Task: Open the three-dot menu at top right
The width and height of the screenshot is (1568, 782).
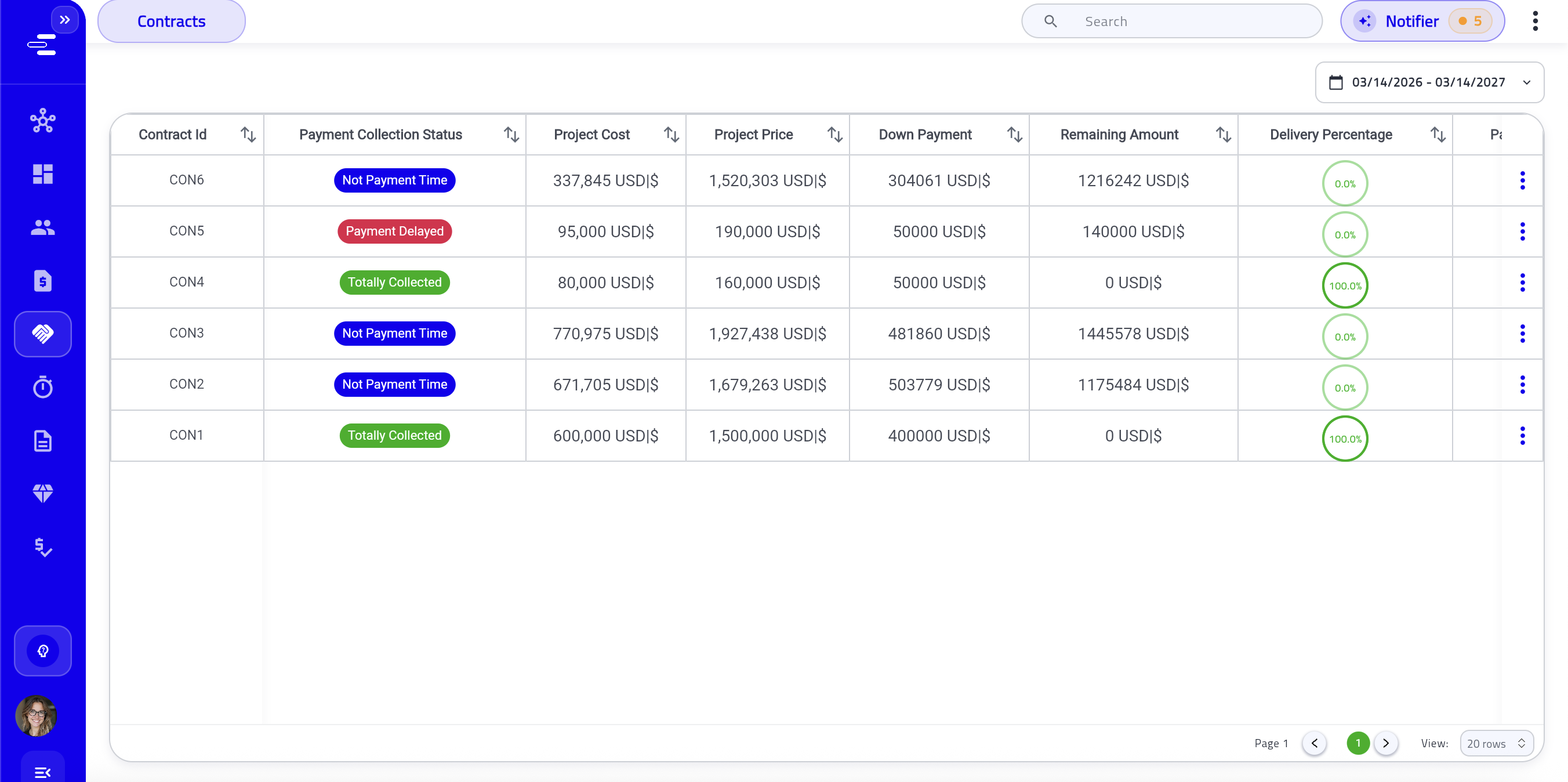Action: pyautogui.click(x=1535, y=20)
